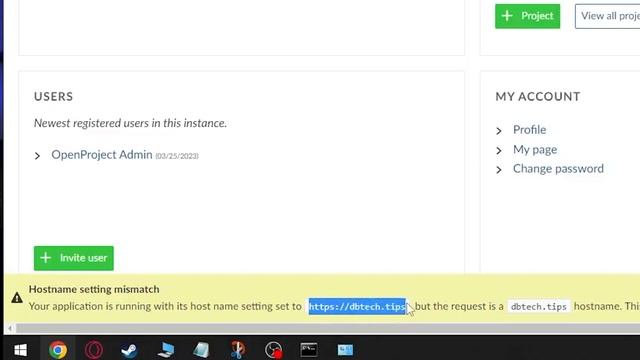This screenshot has width=640, height=360.
Task: Open the Windows Start menu
Action: pyautogui.click(x=20, y=350)
